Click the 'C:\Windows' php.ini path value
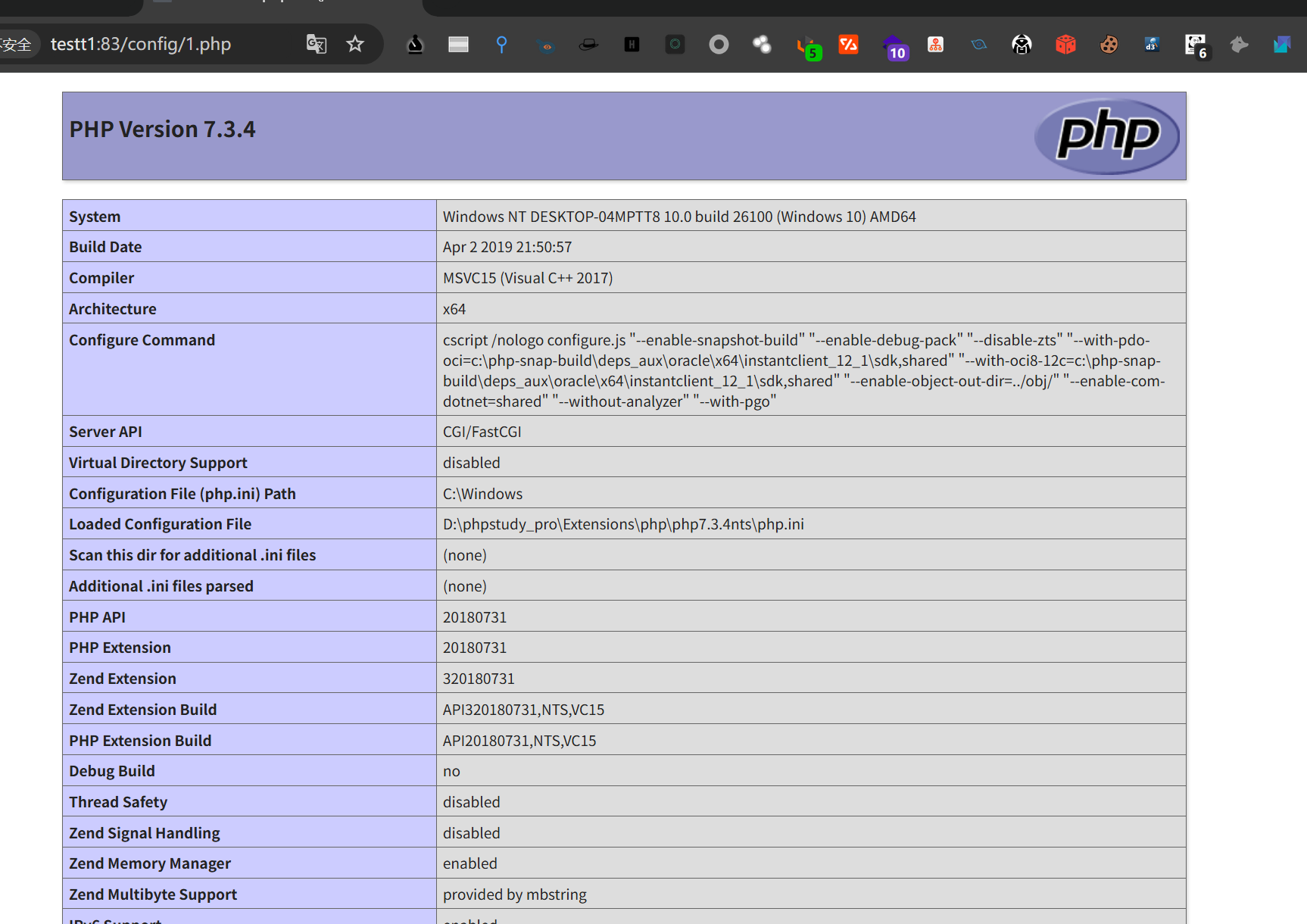The image size is (1307, 924). coord(482,494)
